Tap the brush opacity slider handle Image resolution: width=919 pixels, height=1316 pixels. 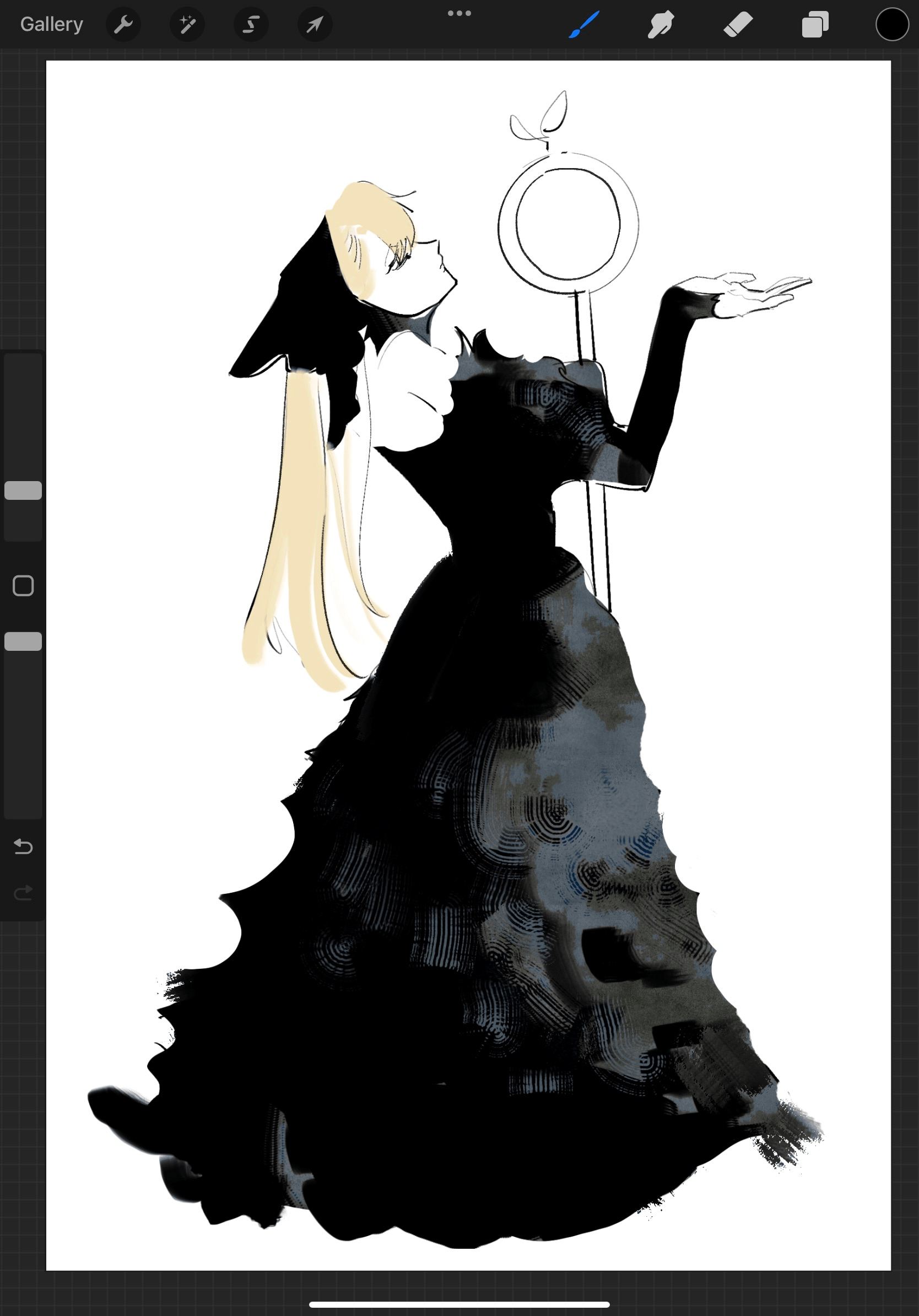click(23, 641)
